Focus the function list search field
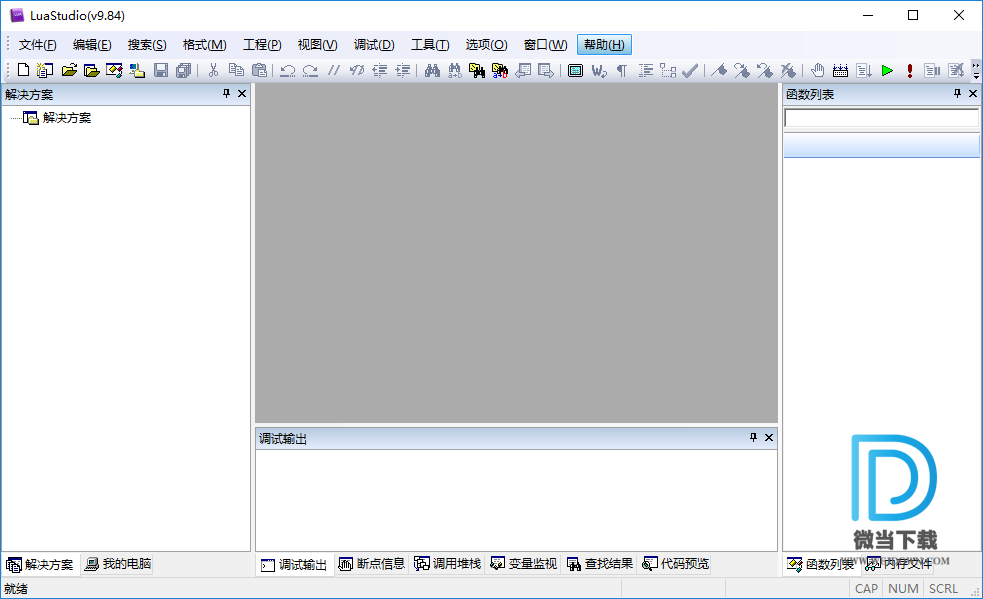 [881, 118]
